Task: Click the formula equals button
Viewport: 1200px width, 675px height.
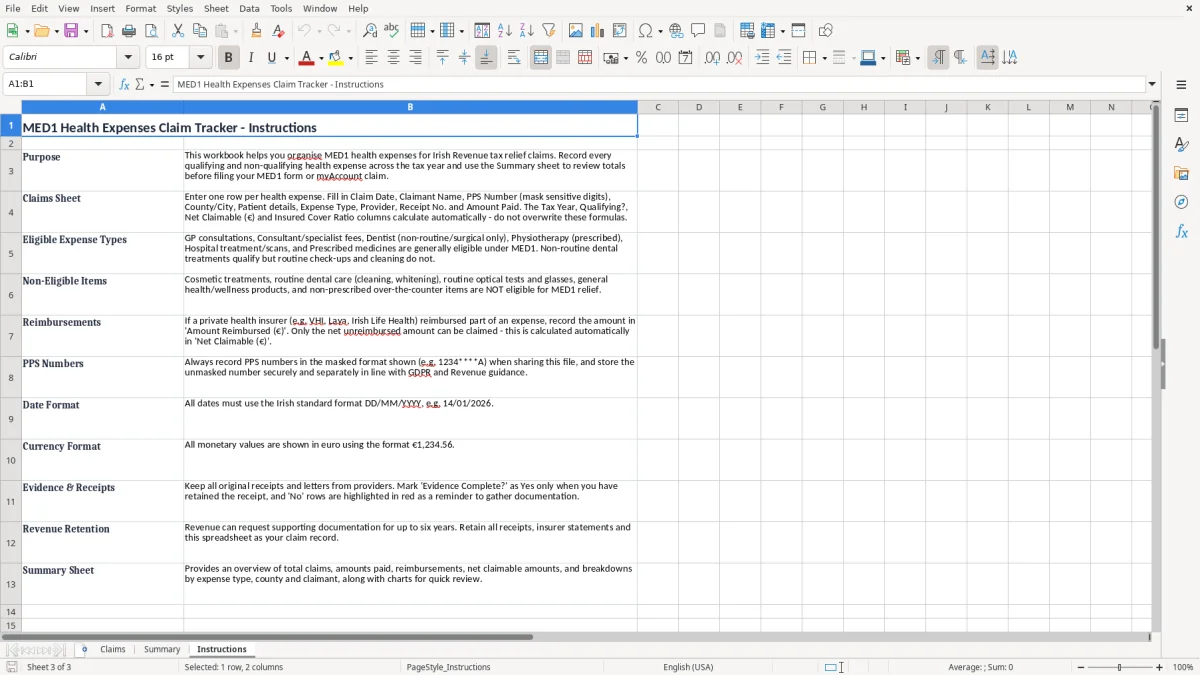Action: [x=165, y=85]
